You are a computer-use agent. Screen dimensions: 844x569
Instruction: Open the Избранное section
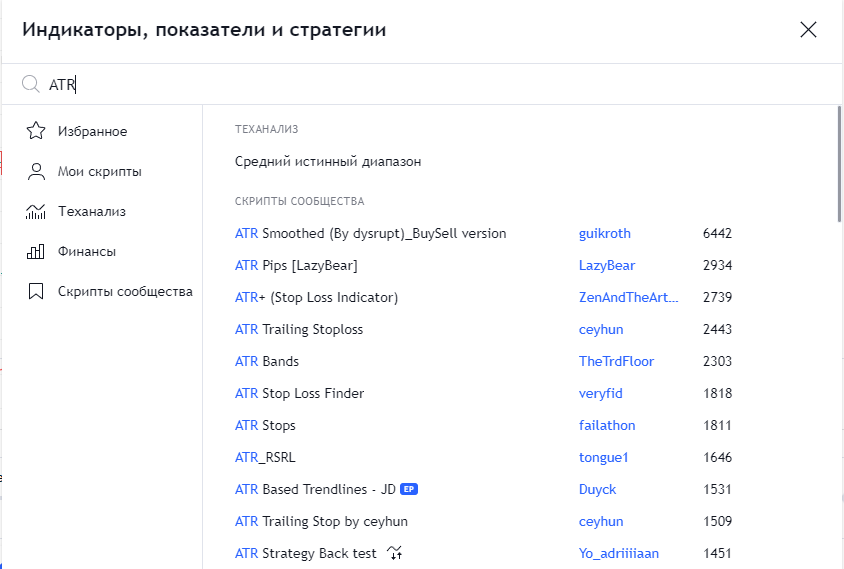click(92, 131)
